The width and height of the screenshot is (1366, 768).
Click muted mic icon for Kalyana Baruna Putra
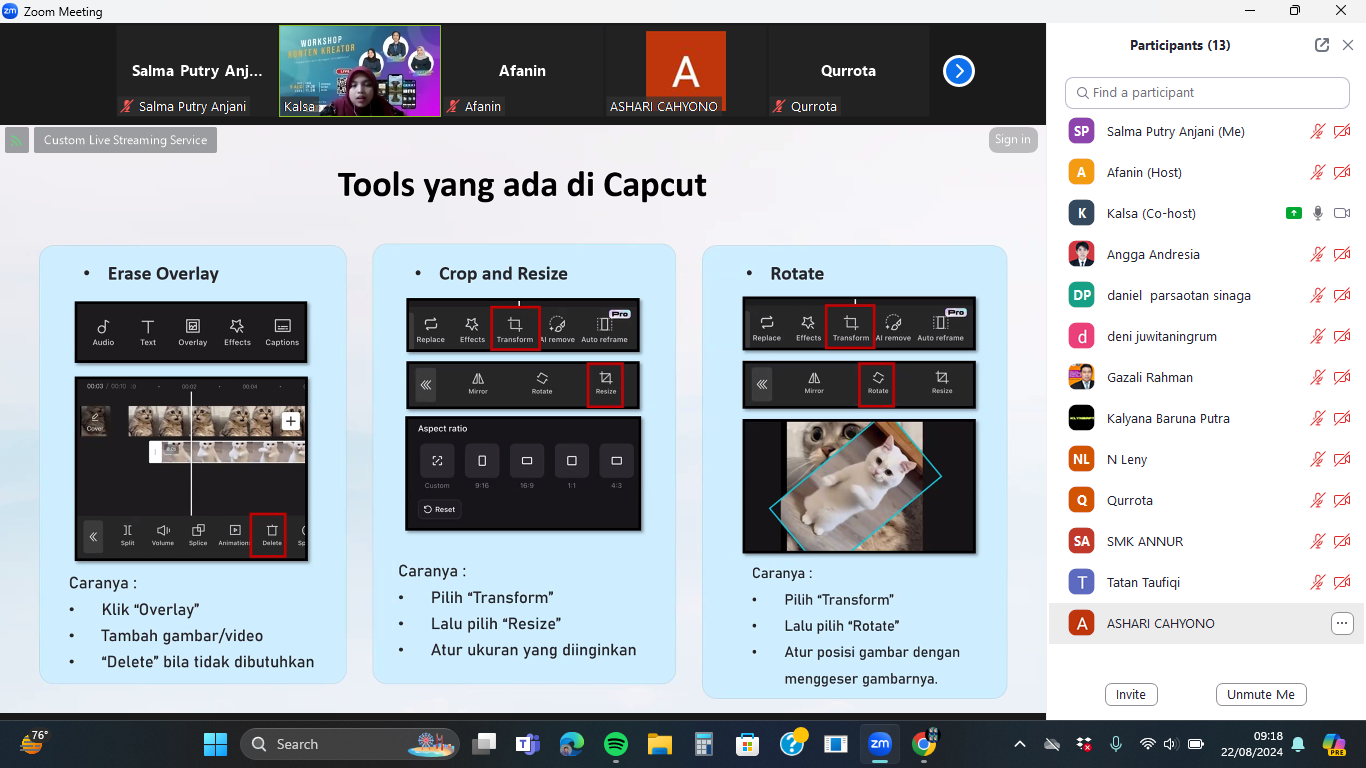(x=1318, y=418)
